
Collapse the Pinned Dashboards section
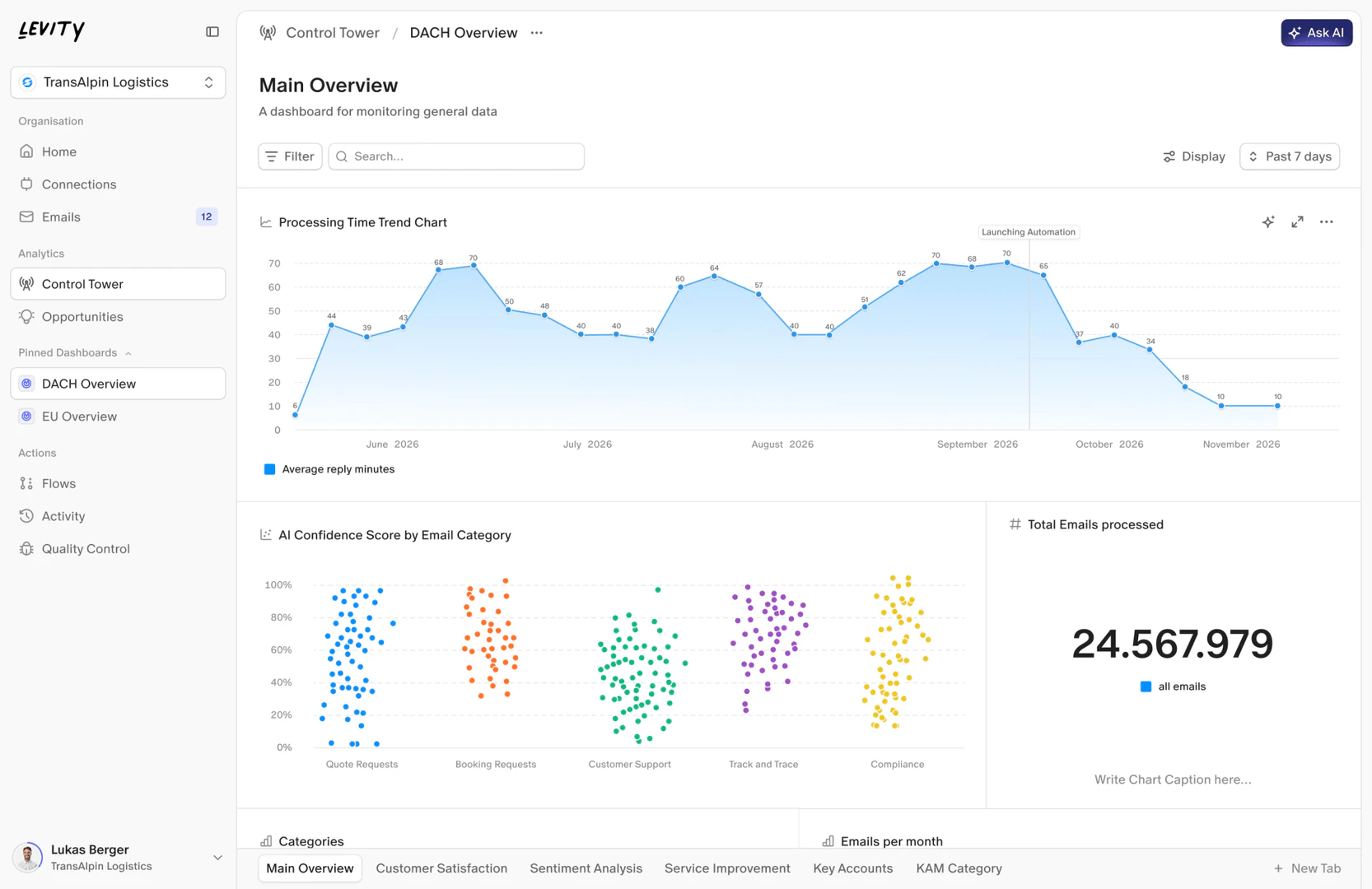(128, 352)
